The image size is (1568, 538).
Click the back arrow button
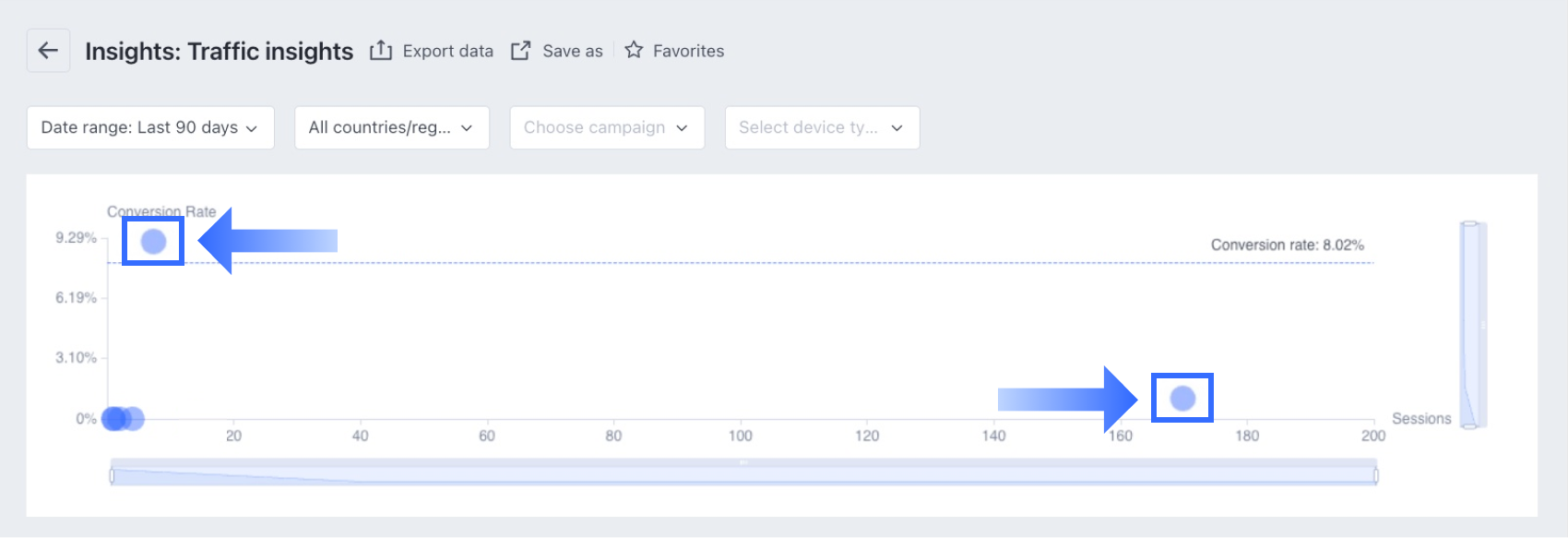pos(48,51)
